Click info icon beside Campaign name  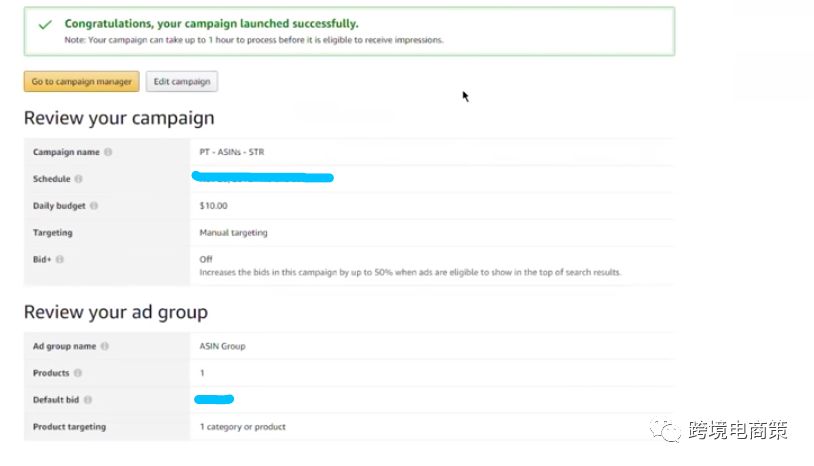108,152
